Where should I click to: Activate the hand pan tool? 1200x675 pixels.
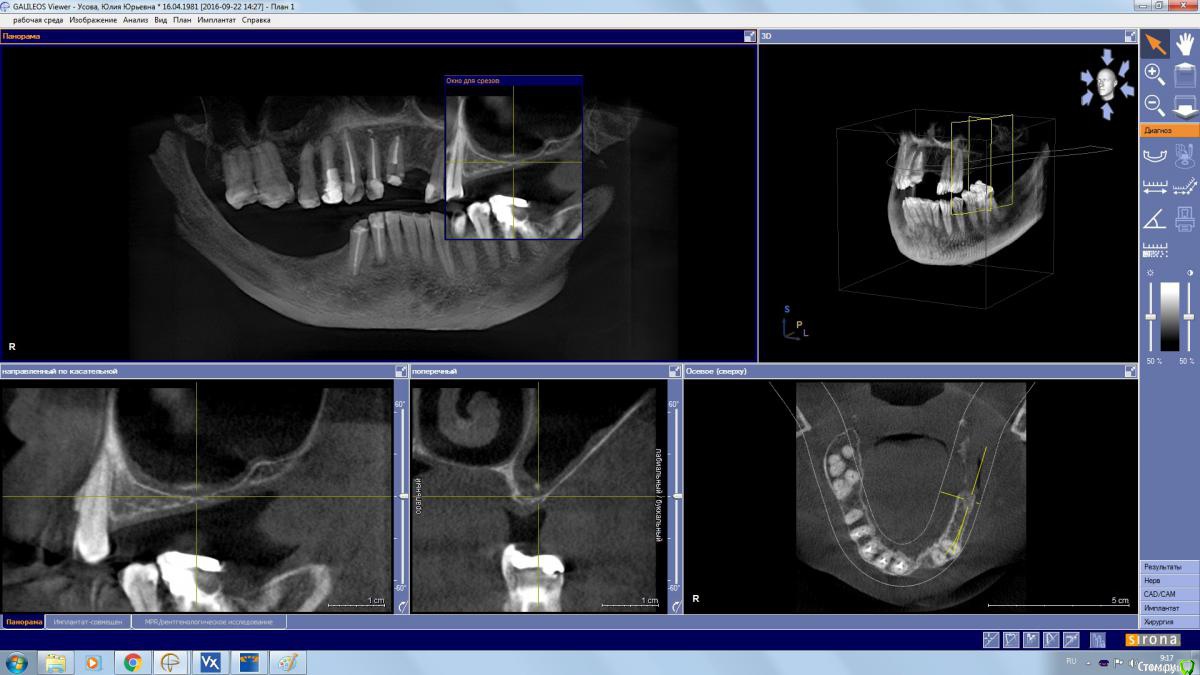click(1185, 43)
